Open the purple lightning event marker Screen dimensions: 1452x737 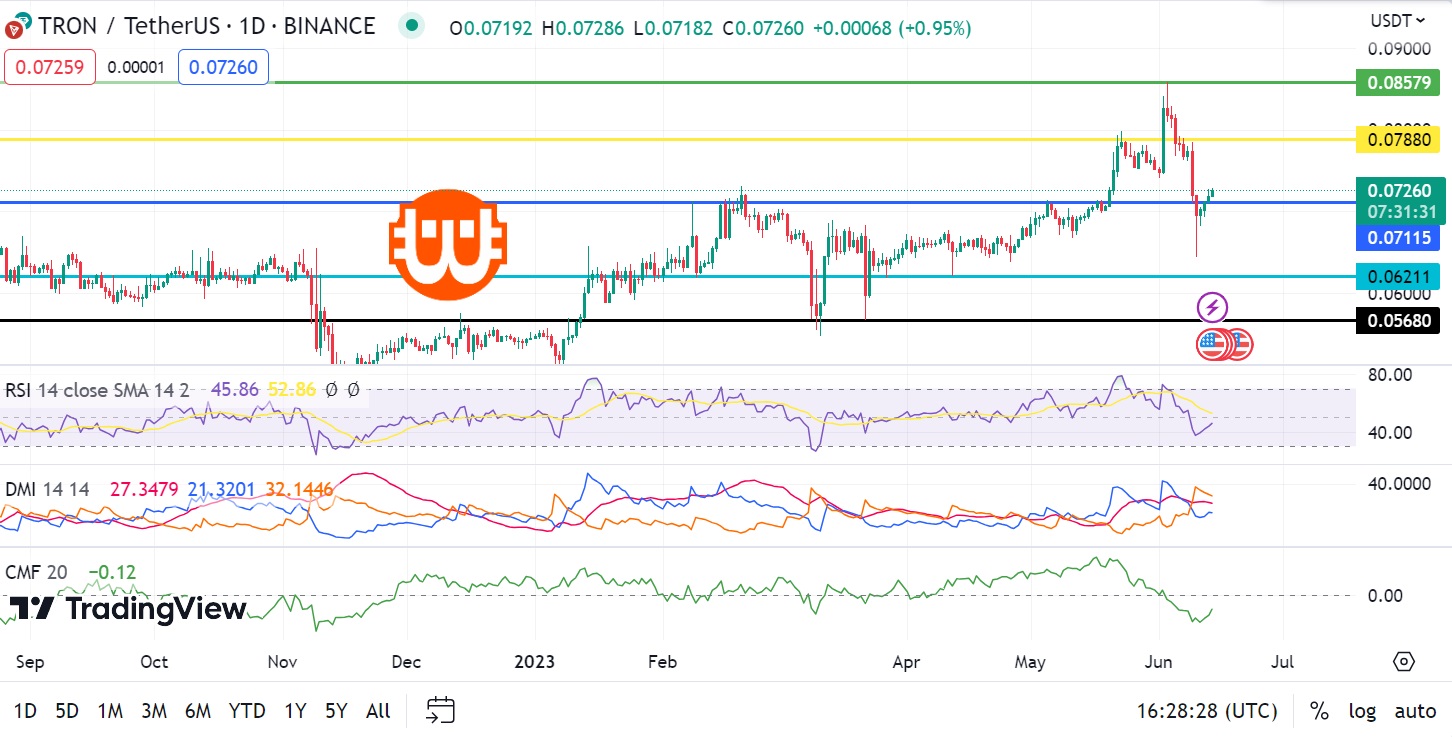pos(1213,307)
